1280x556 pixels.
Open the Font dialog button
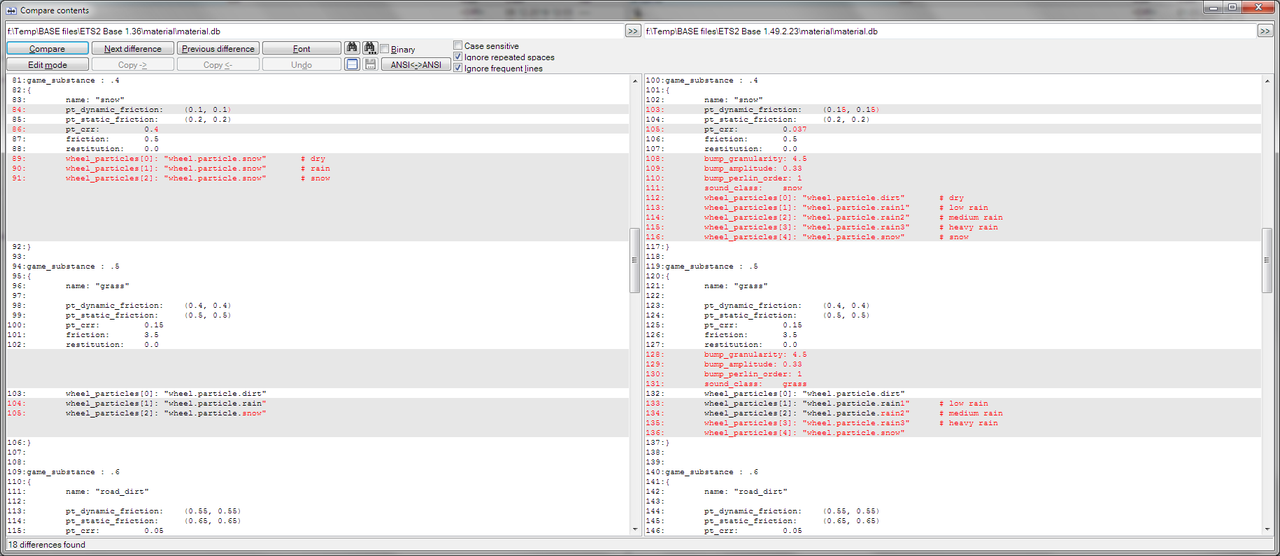pyautogui.click(x=302, y=48)
